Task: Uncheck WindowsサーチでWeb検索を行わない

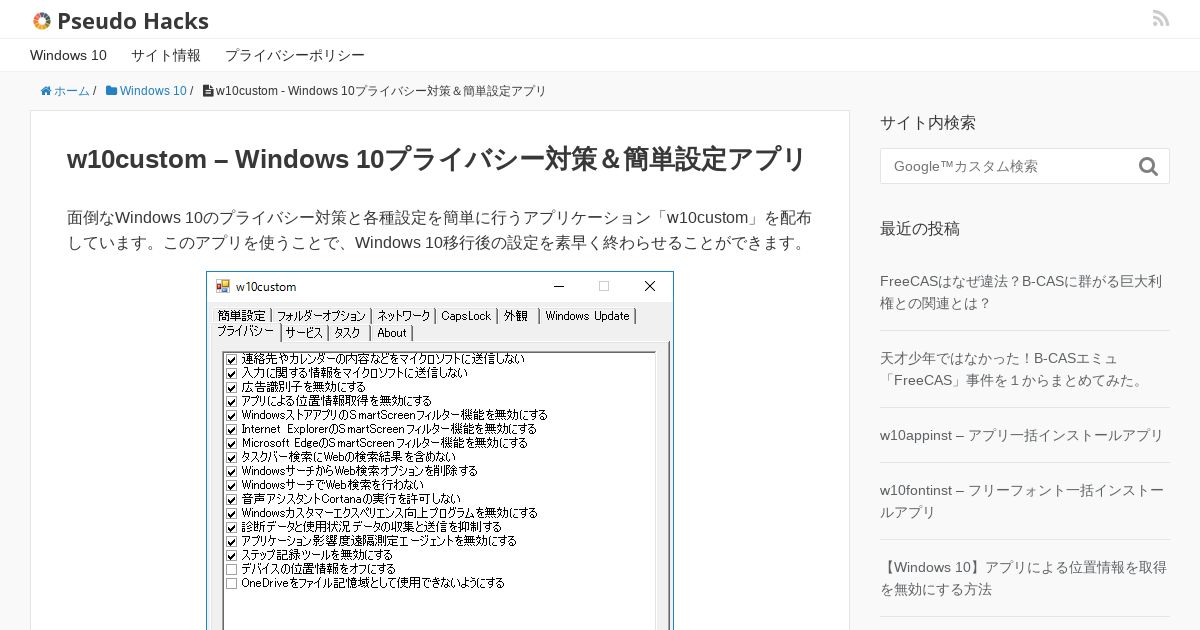Action: (x=231, y=485)
